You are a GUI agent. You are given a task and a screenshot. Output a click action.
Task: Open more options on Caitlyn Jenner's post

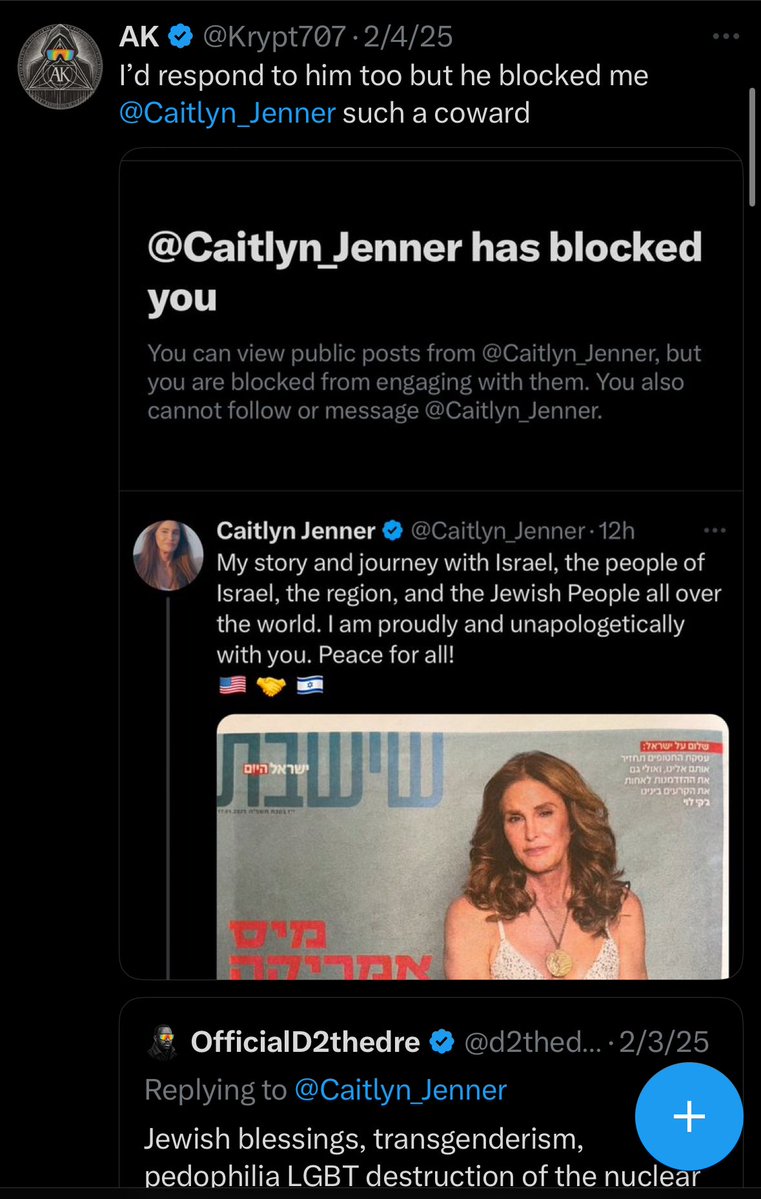click(714, 529)
